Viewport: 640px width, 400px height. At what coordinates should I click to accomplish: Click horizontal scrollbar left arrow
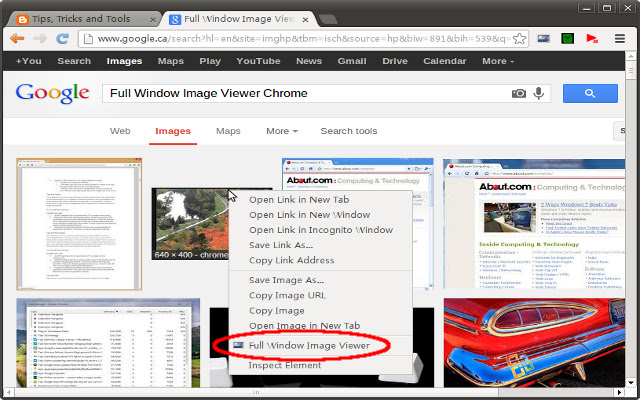(8, 393)
